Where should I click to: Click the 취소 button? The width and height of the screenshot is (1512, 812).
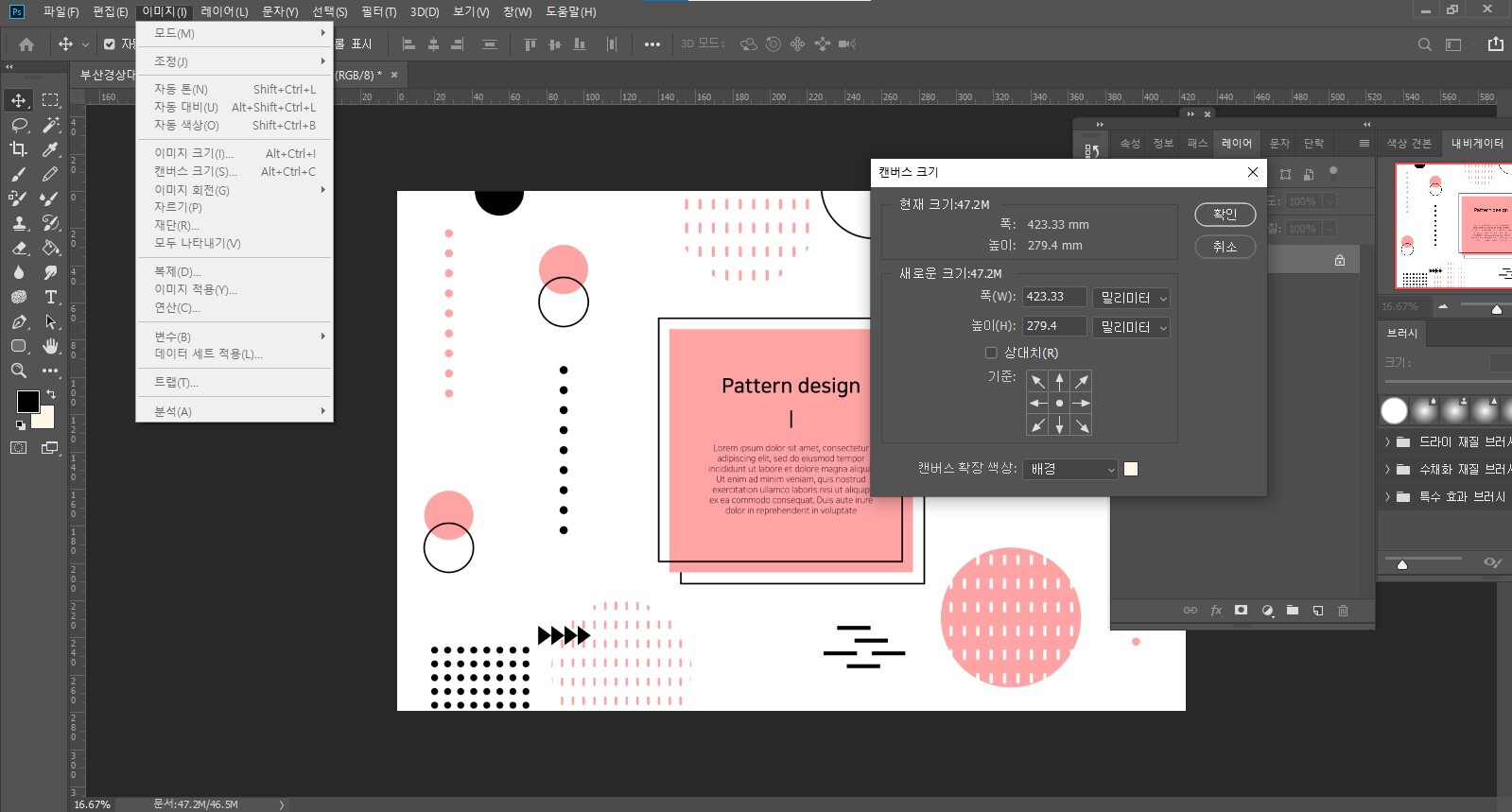1225,247
